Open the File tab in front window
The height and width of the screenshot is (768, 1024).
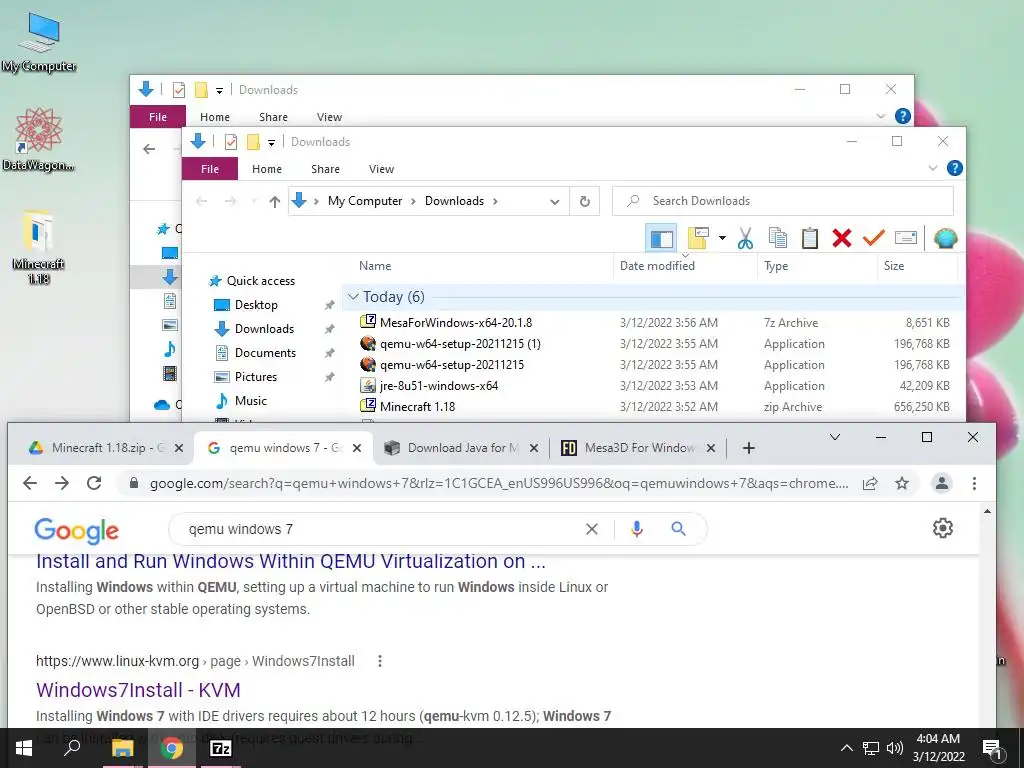(210, 168)
